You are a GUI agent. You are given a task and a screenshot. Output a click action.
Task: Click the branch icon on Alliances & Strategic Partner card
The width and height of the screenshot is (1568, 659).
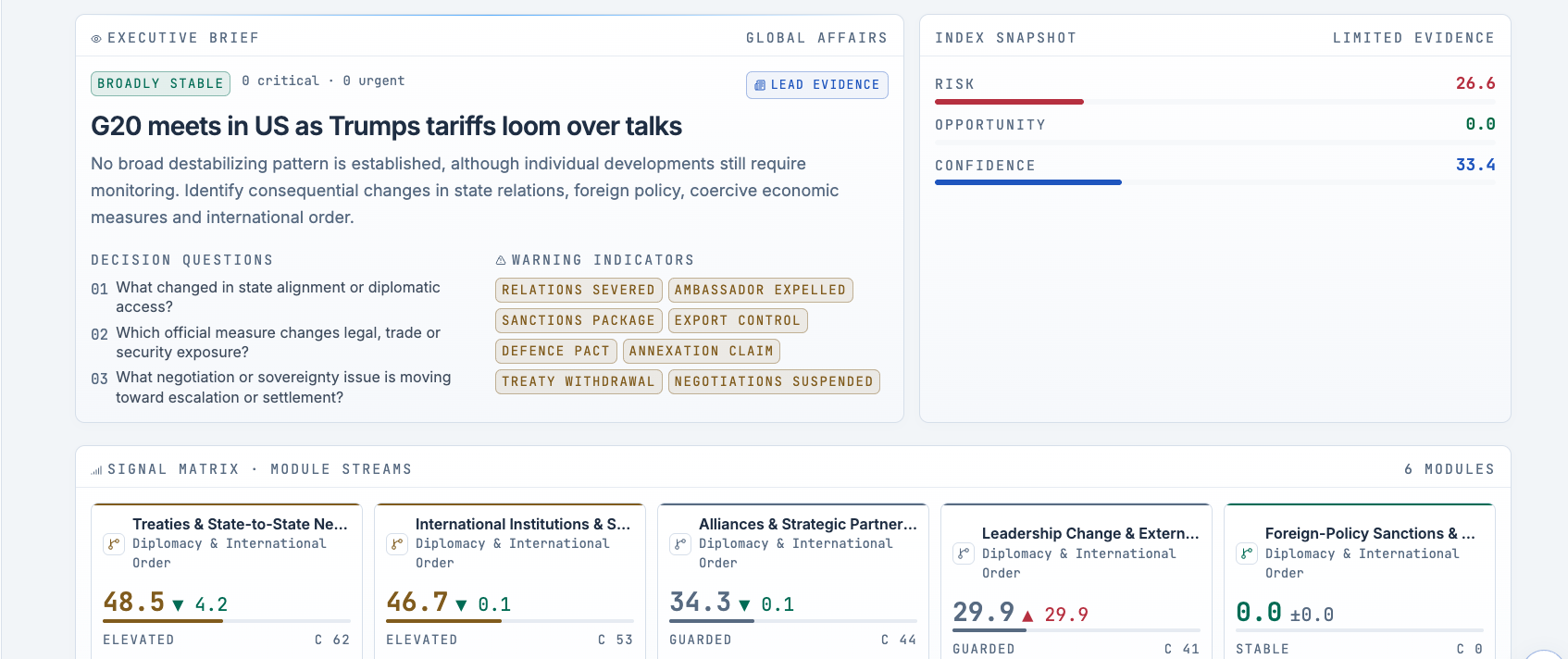[680, 544]
